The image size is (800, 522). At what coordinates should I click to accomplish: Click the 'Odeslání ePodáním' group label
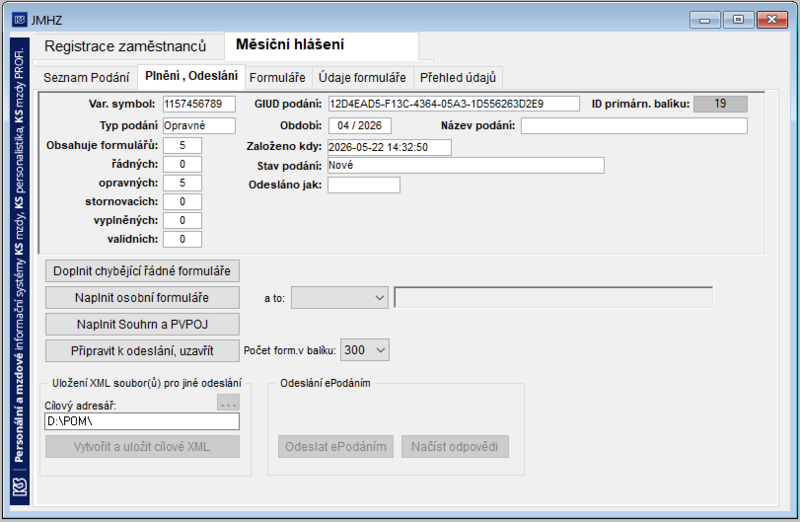326,383
